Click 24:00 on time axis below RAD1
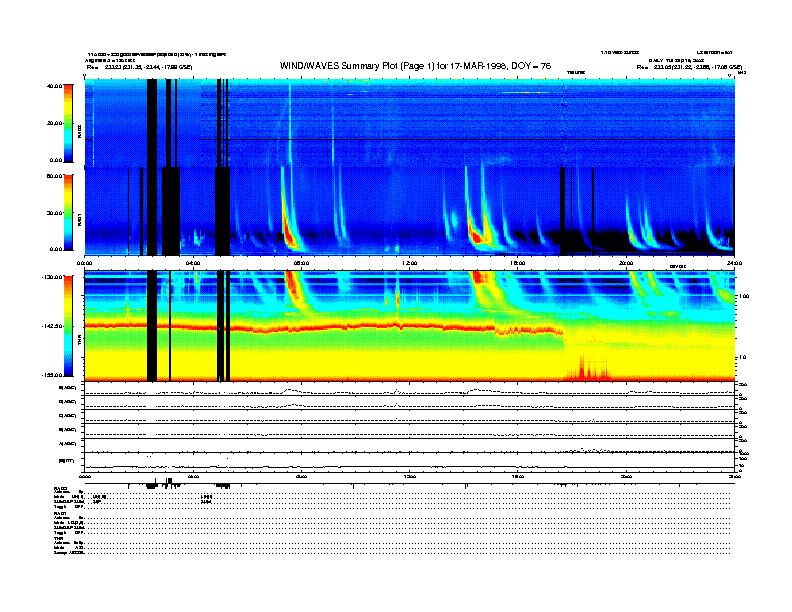The height and width of the screenshot is (612, 792). point(734,263)
